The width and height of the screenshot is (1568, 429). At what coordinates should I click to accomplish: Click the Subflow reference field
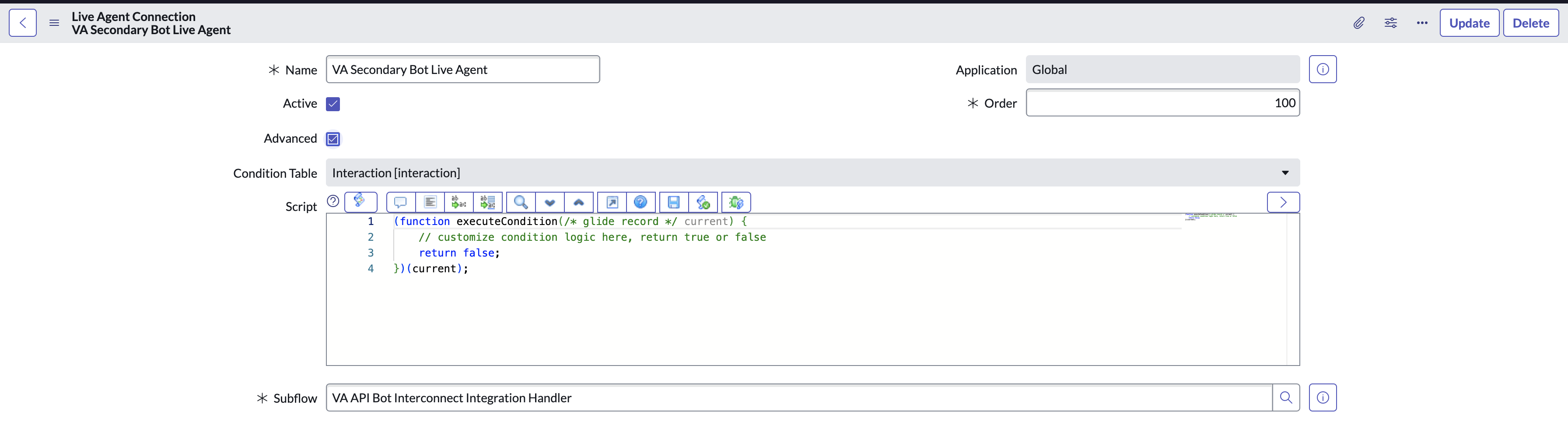click(799, 398)
